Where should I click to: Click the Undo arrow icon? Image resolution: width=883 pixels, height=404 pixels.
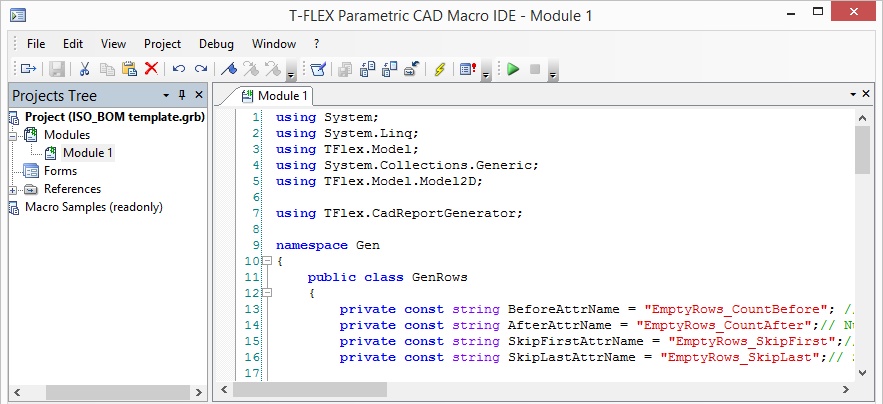(x=179, y=69)
